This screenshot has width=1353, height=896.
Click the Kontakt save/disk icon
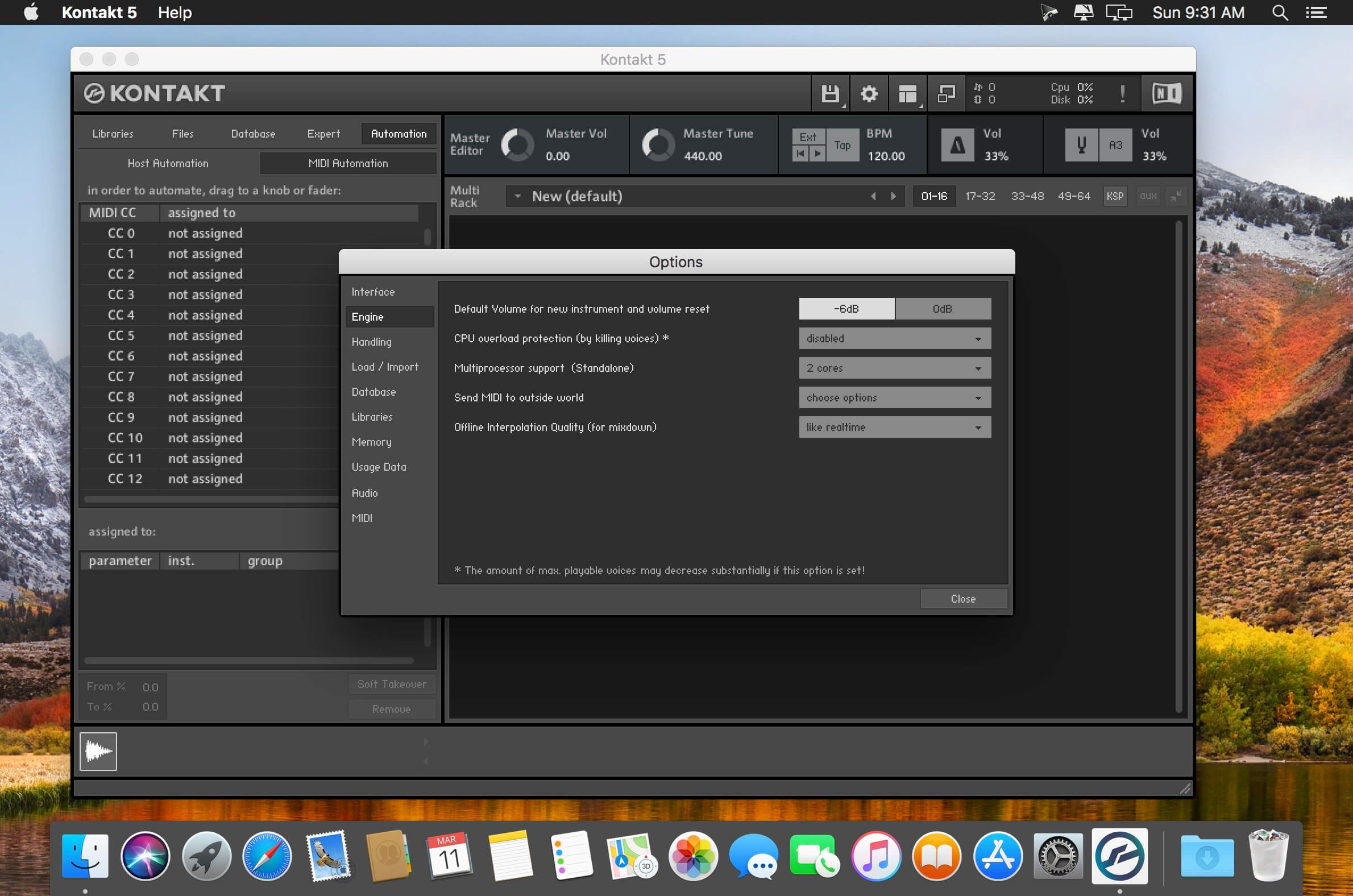click(x=831, y=92)
